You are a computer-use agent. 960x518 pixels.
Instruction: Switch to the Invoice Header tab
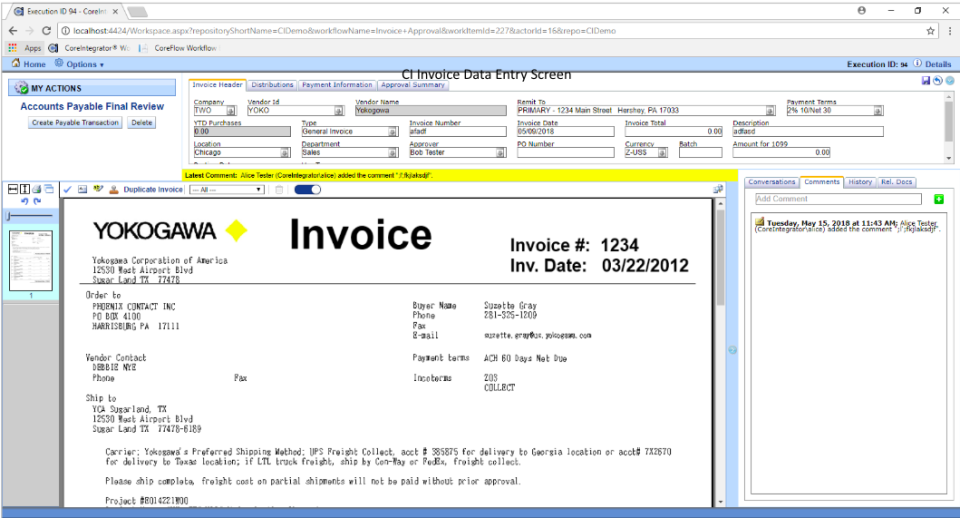217,85
